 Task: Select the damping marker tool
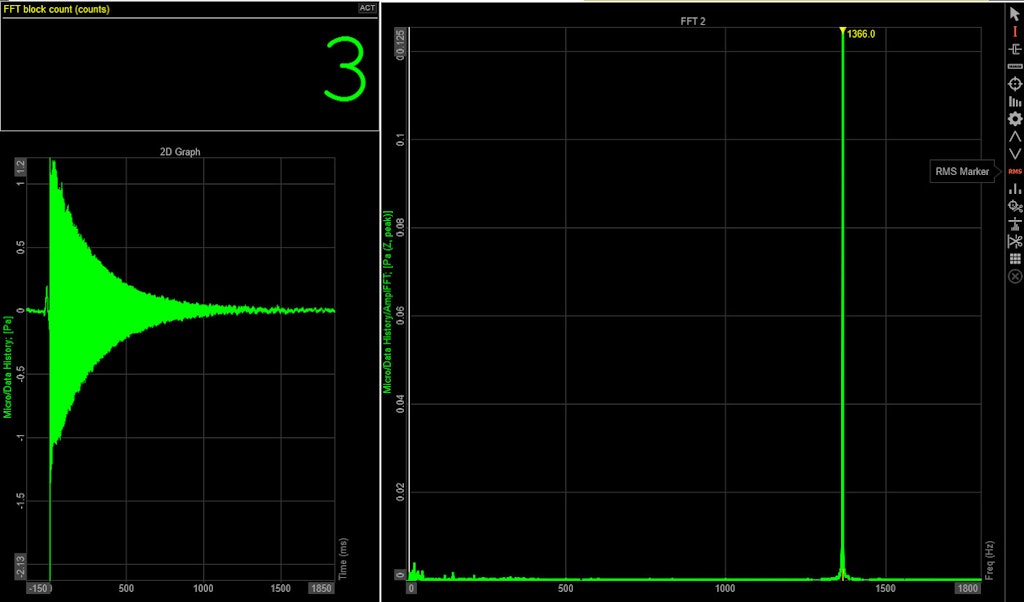coord(1013,222)
